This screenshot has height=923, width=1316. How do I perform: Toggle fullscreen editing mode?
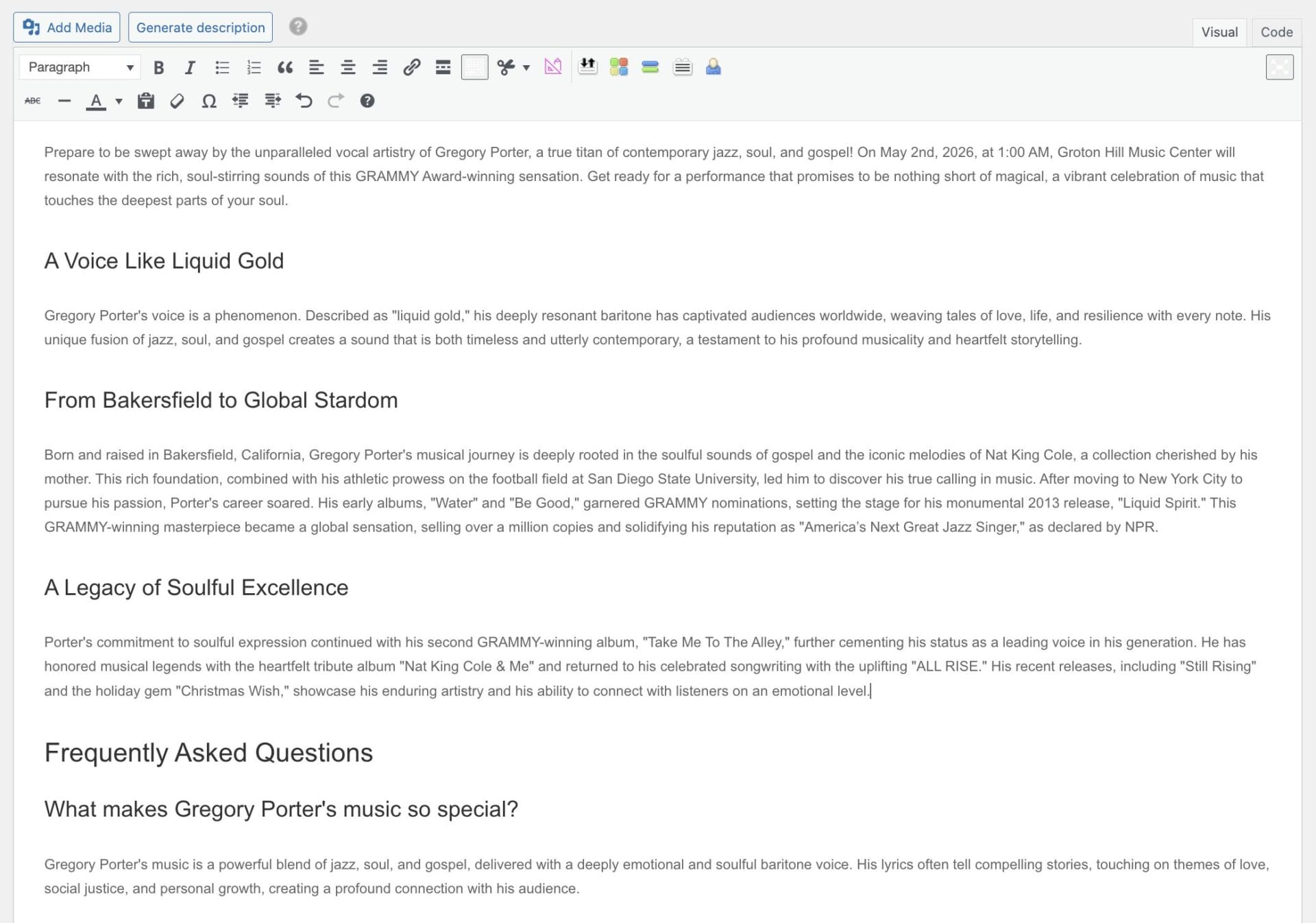[1280, 67]
